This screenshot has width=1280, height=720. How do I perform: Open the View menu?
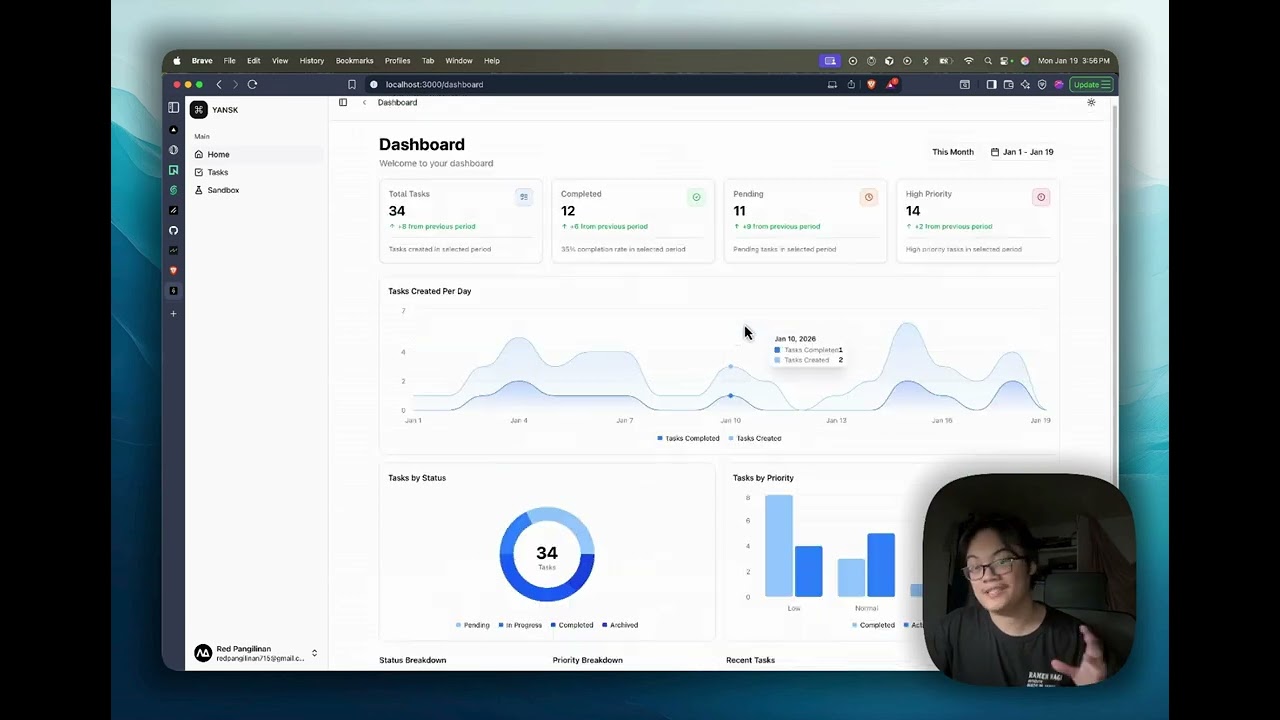coord(280,61)
